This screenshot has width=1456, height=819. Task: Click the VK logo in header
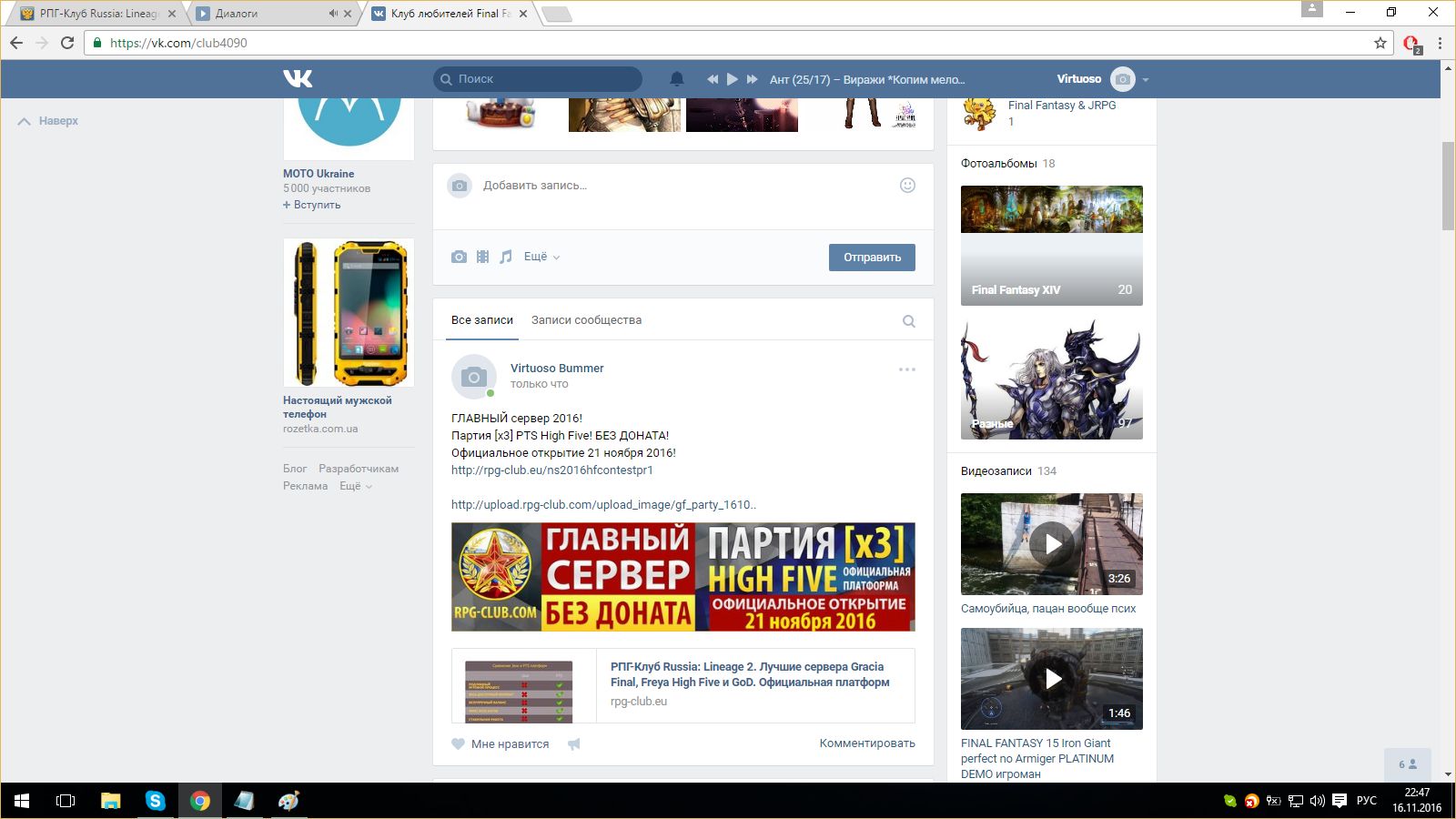point(298,79)
